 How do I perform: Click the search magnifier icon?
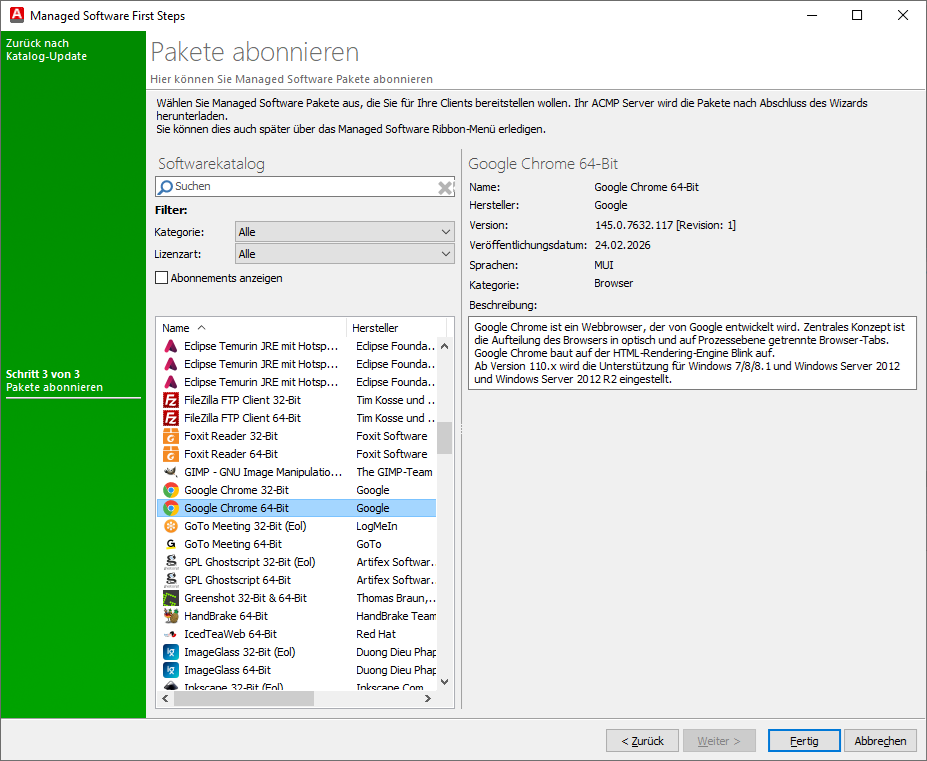(166, 187)
